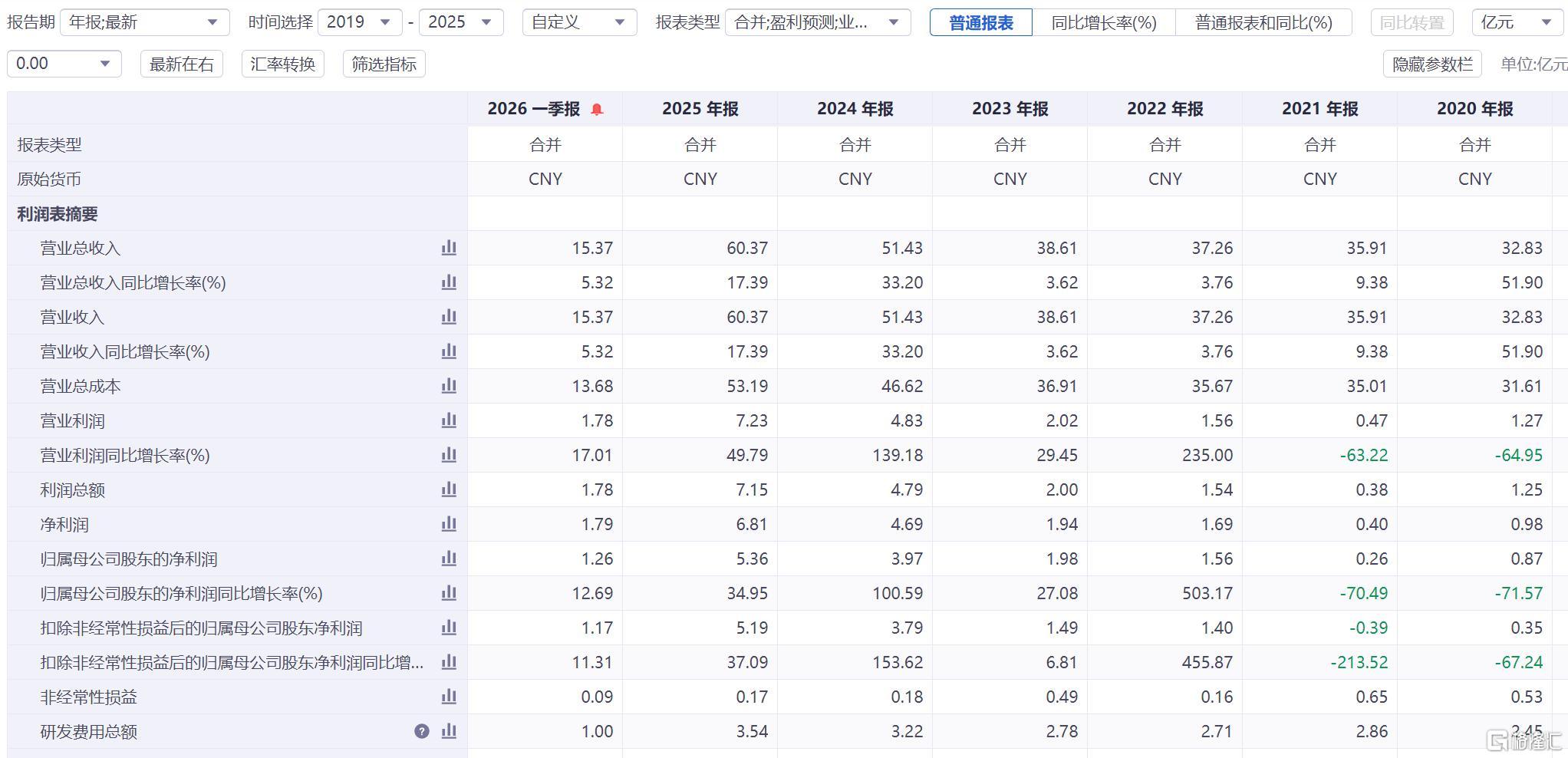Select the 2020 年报 column header
The image size is (1568, 758).
pyautogui.click(x=1475, y=109)
